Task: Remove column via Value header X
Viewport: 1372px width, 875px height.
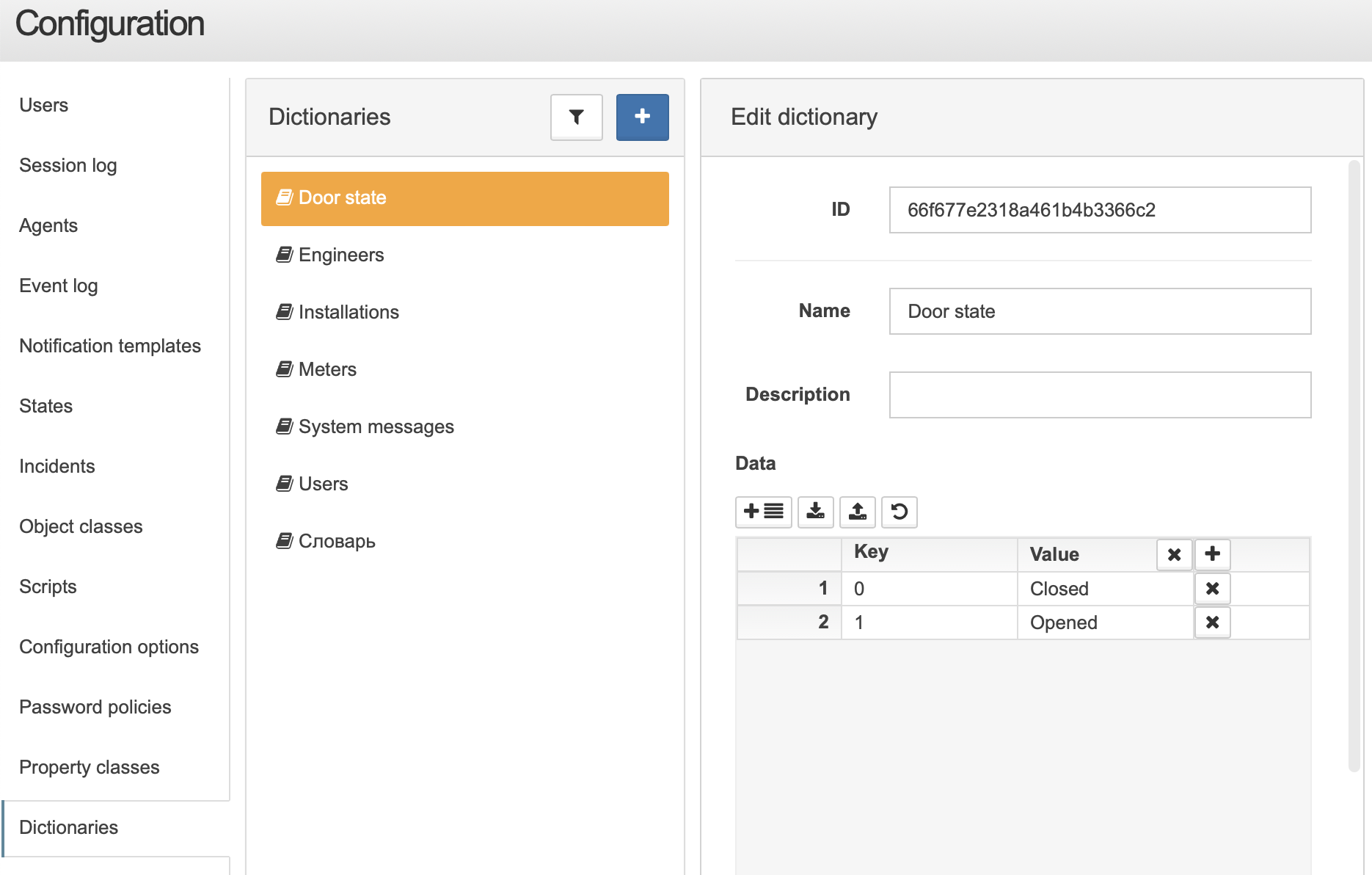Action: 1174,554
